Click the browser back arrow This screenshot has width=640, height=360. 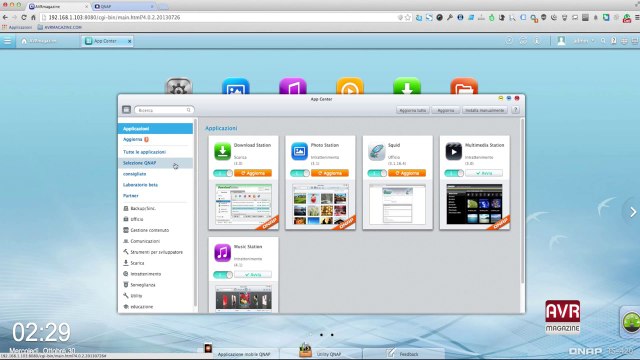tap(5, 18)
